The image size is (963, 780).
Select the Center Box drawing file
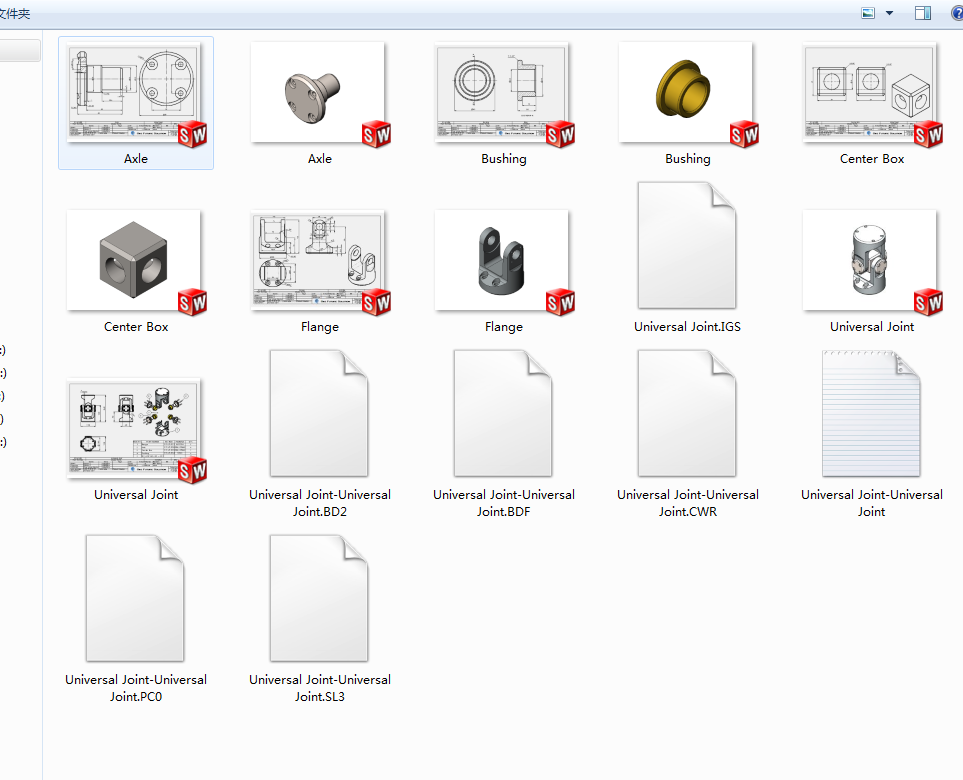[870, 92]
